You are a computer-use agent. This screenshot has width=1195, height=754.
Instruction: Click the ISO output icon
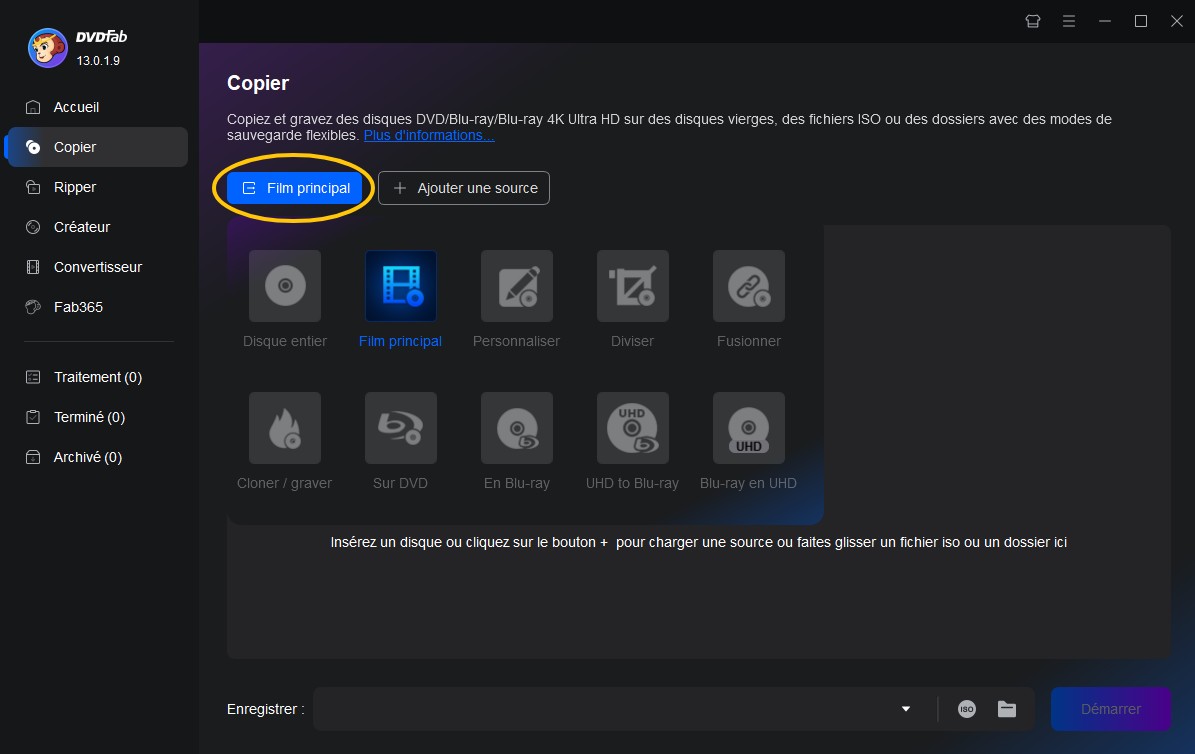(966, 709)
